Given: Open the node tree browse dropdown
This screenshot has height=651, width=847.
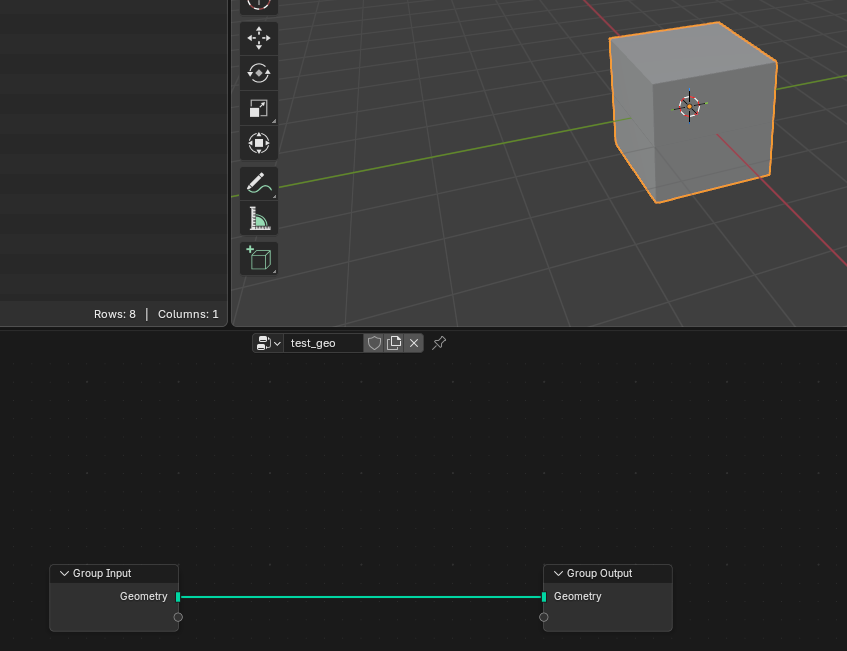Looking at the screenshot, I should tap(268, 343).
